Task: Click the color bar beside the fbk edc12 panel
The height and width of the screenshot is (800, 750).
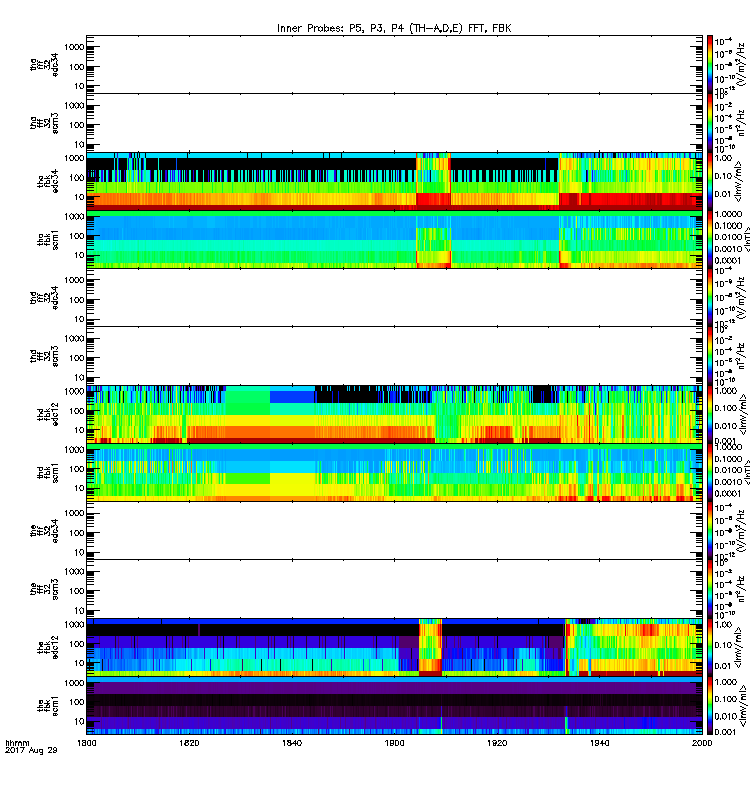Action: 710,647
